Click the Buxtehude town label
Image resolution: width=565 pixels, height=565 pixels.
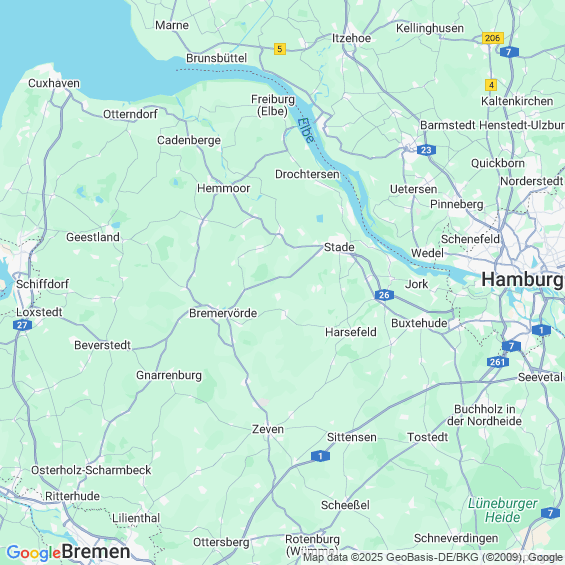419,323
